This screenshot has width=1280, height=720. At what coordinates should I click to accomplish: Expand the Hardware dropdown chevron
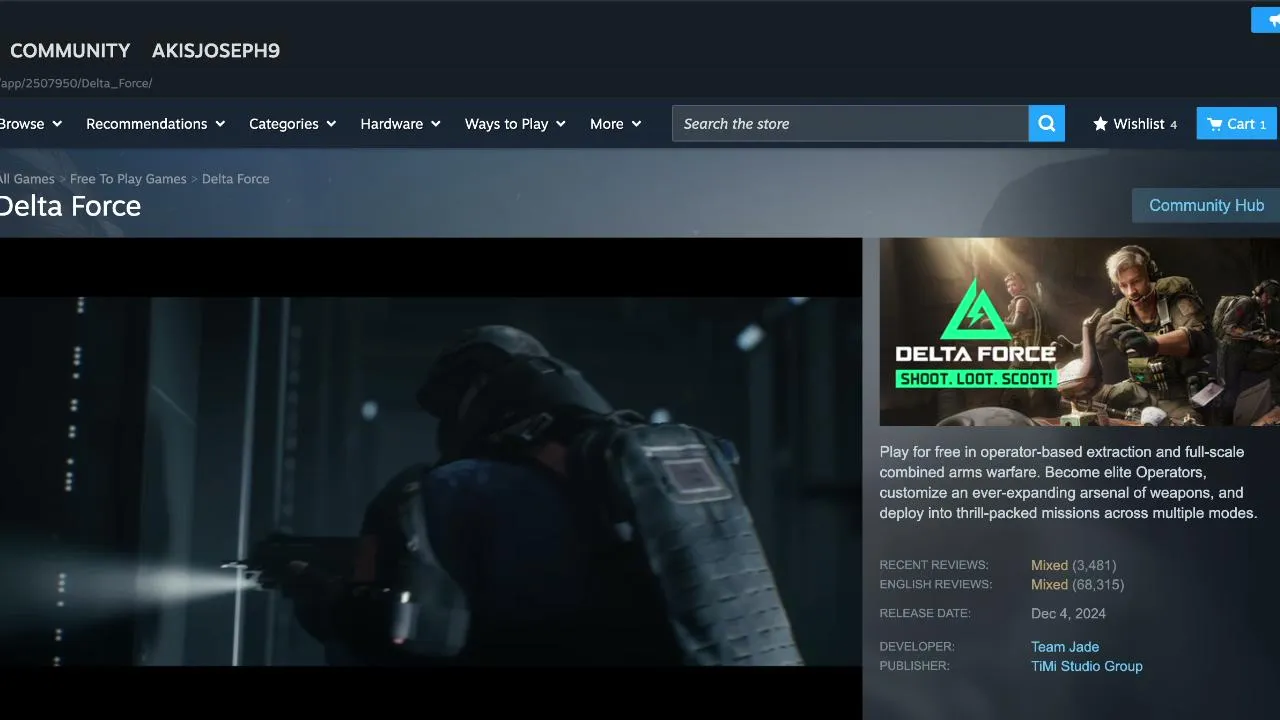pos(435,124)
